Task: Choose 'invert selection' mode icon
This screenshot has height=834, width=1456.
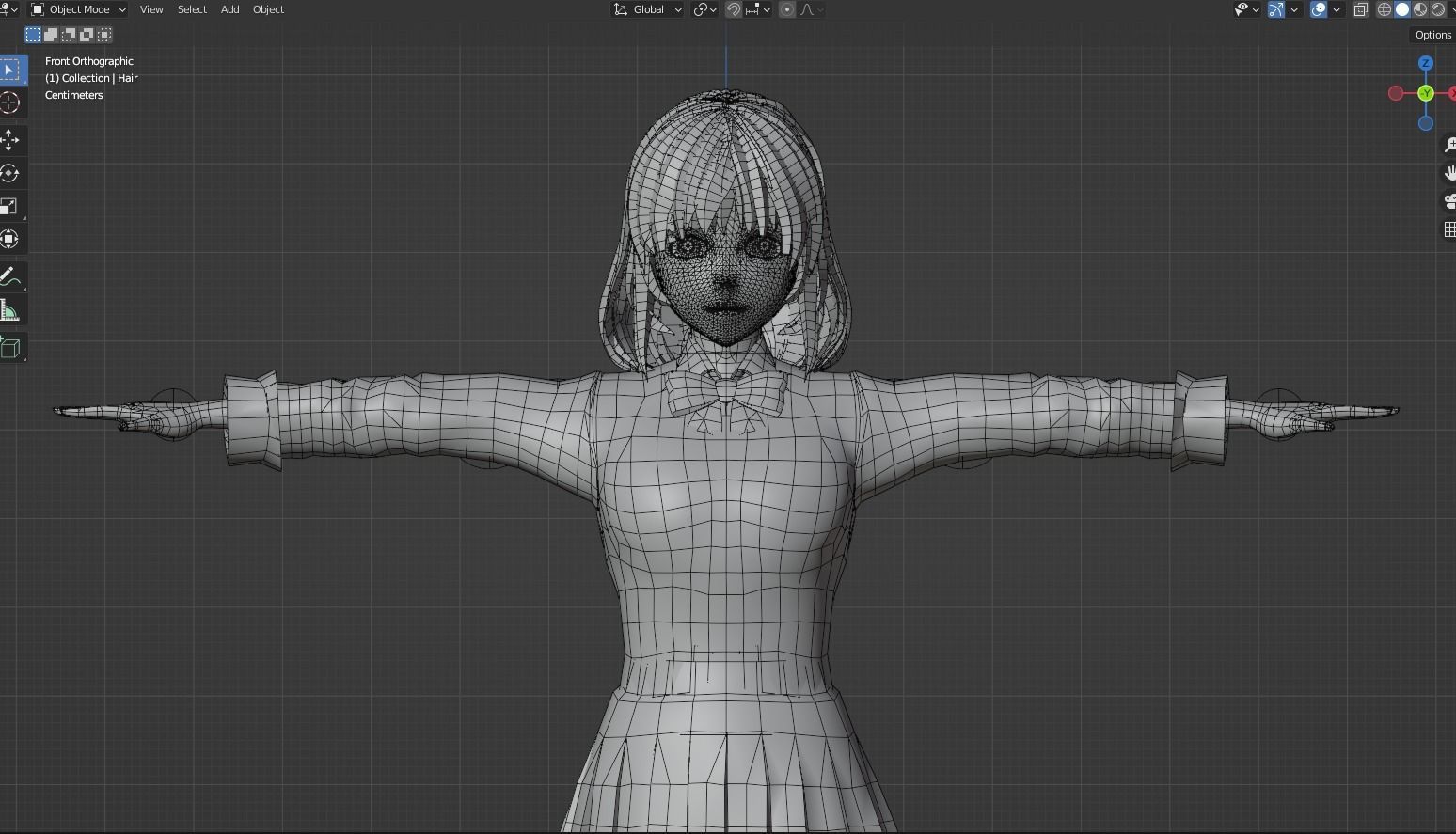Action: coord(87,35)
